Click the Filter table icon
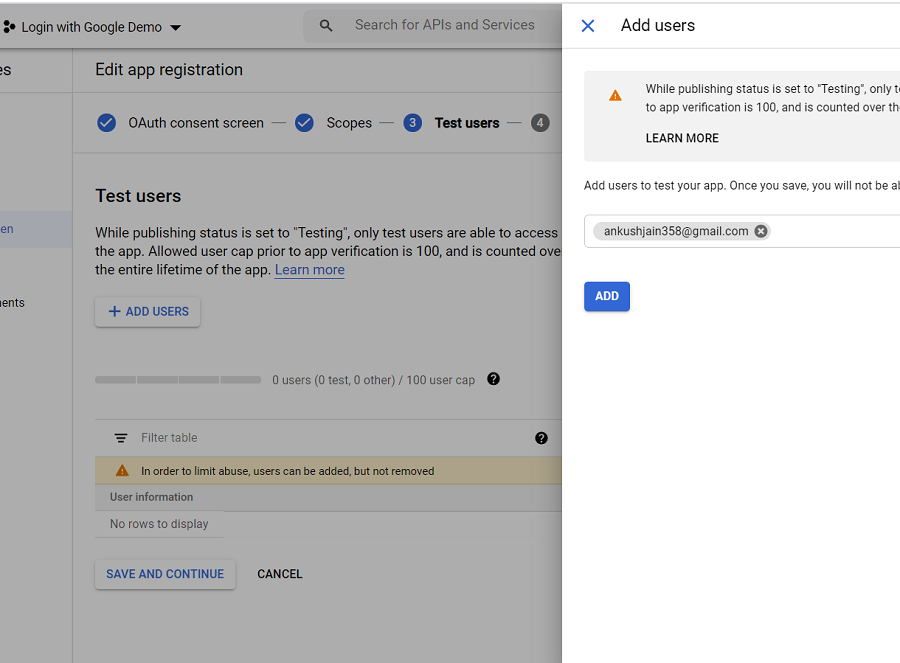 (x=121, y=438)
